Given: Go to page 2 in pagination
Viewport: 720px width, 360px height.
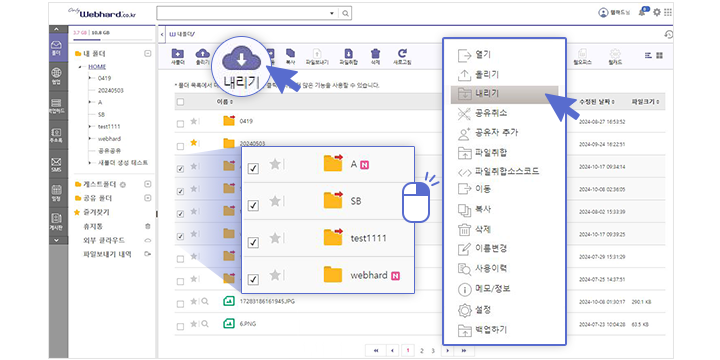Looking at the screenshot, I should point(421,351).
